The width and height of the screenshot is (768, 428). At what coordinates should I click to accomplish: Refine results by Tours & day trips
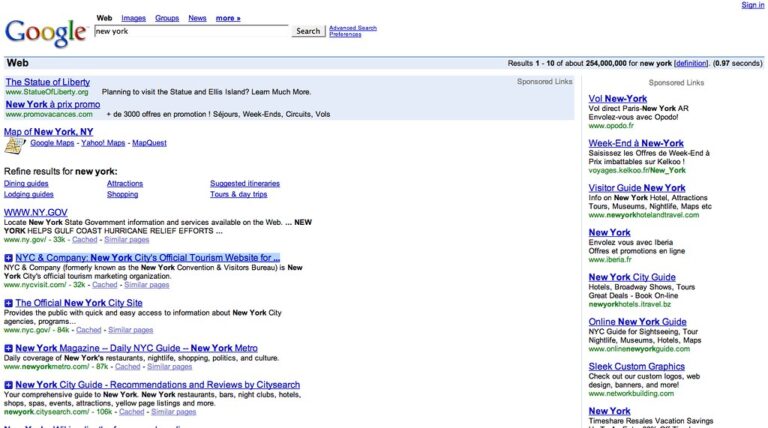[x=239, y=194]
